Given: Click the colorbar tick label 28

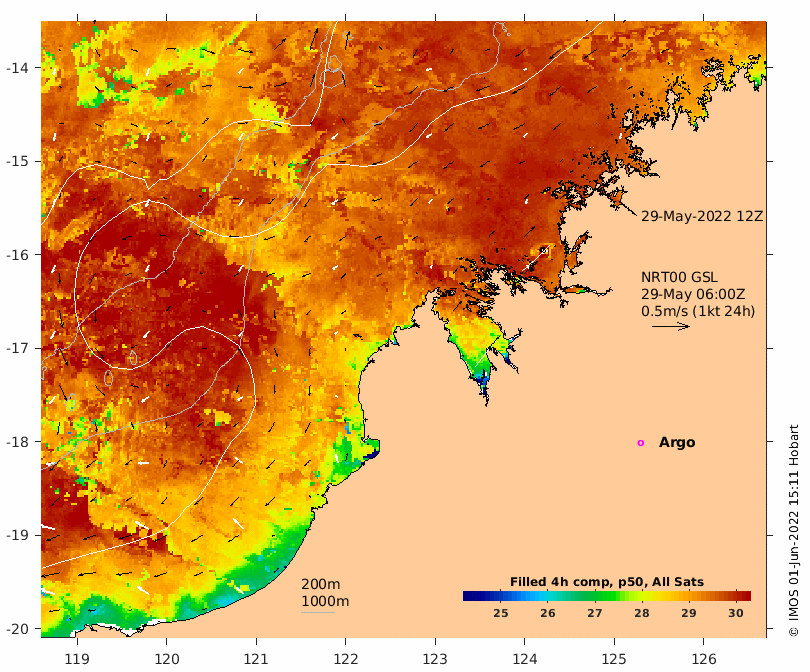Looking at the screenshot, I should [x=642, y=613].
